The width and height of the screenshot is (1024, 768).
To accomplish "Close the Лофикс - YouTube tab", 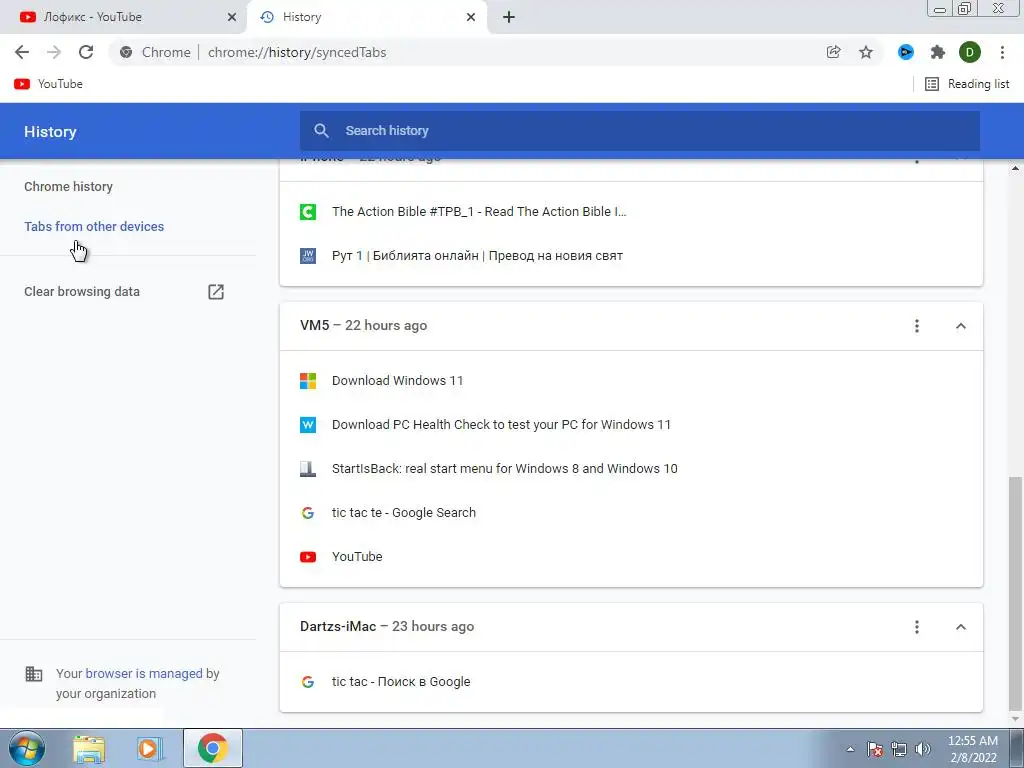I will pyautogui.click(x=232, y=17).
